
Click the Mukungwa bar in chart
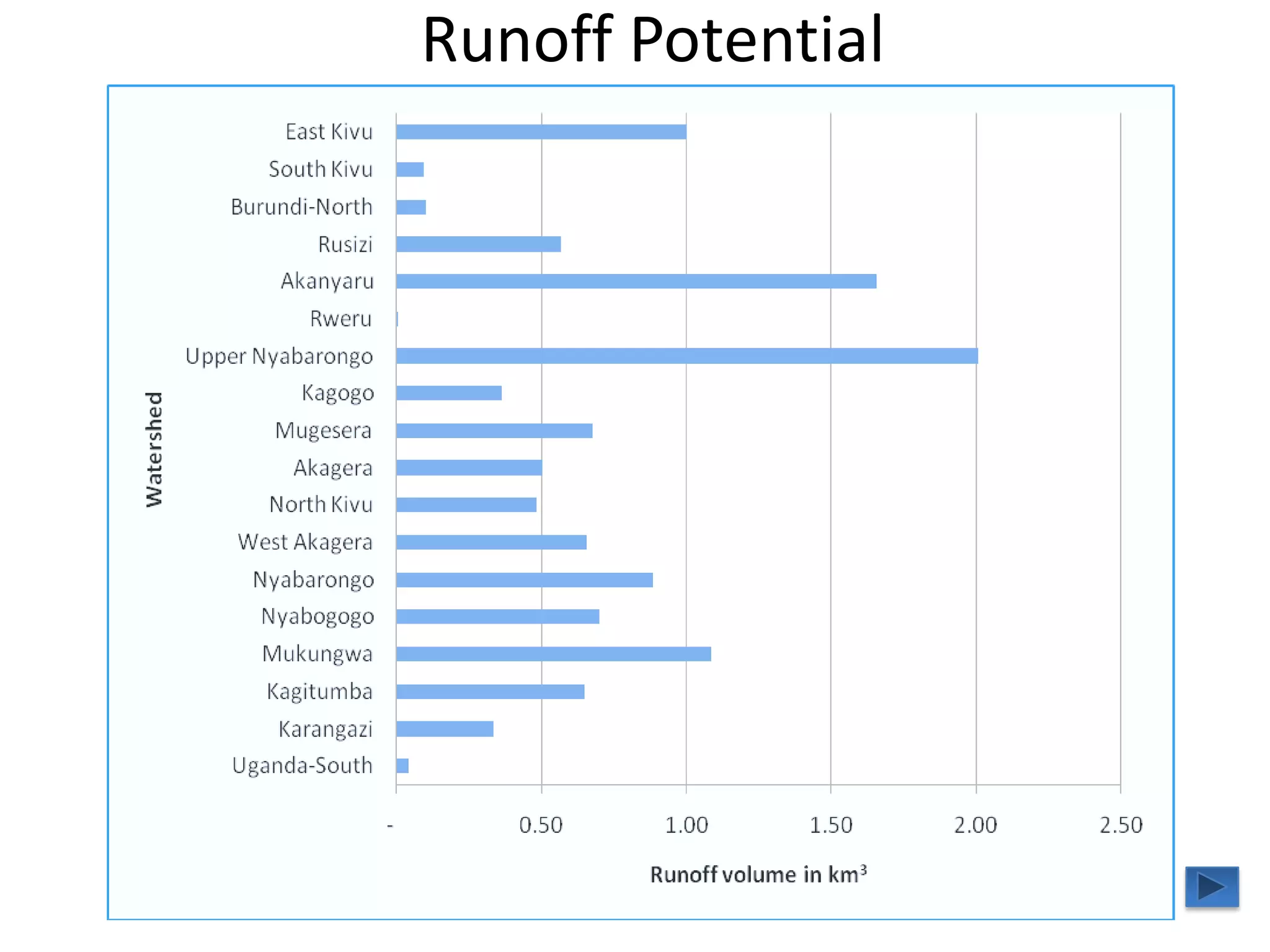click(x=553, y=654)
